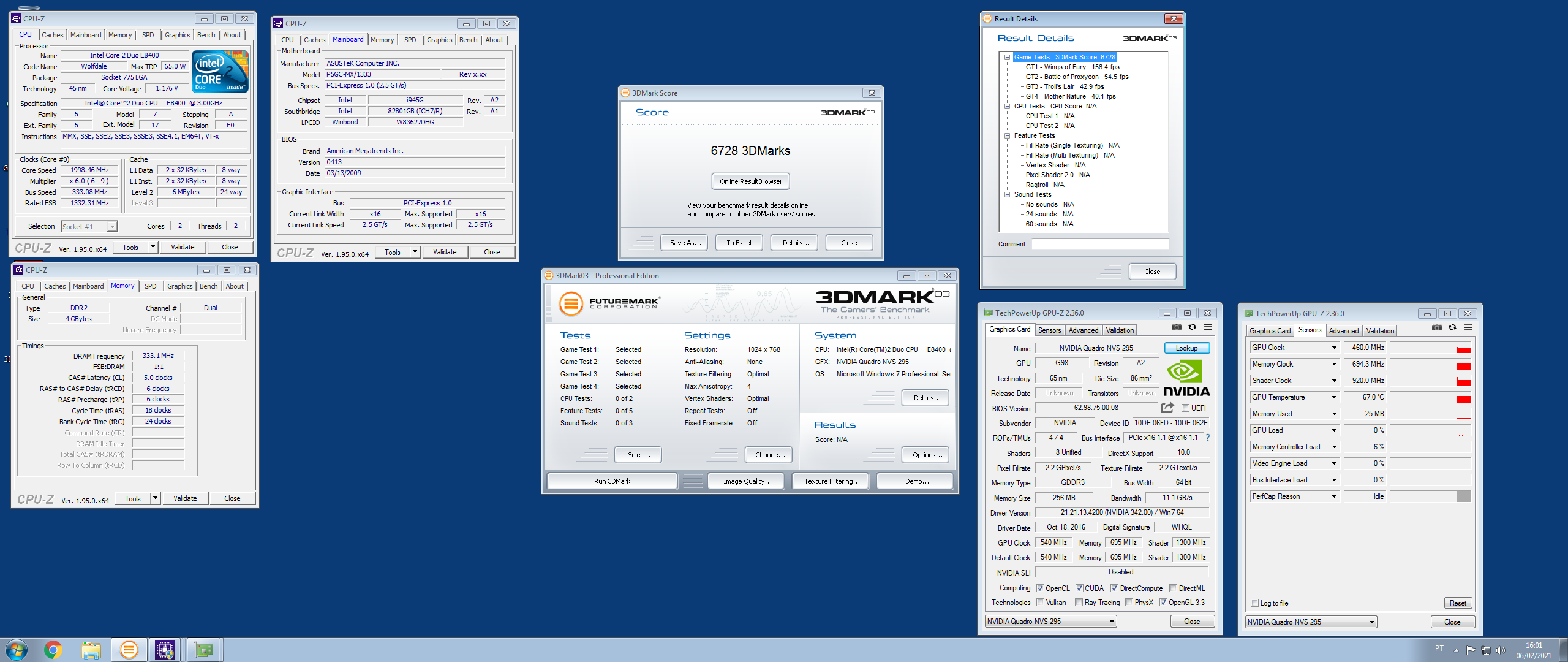Viewport: 1568px width, 662px height.
Task: Click GPU Temperature sensor graph
Action: (x=1430, y=397)
